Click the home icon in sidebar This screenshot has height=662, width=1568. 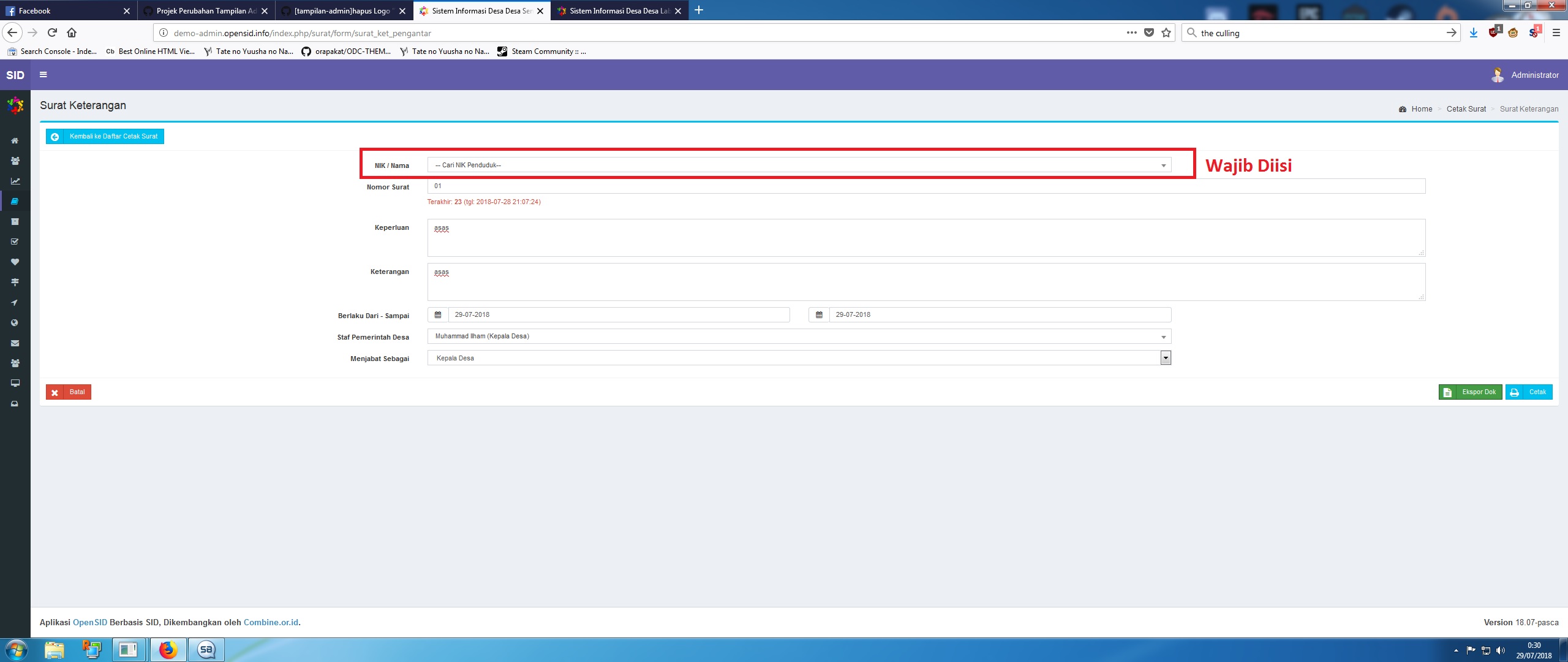click(x=15, y=141)
